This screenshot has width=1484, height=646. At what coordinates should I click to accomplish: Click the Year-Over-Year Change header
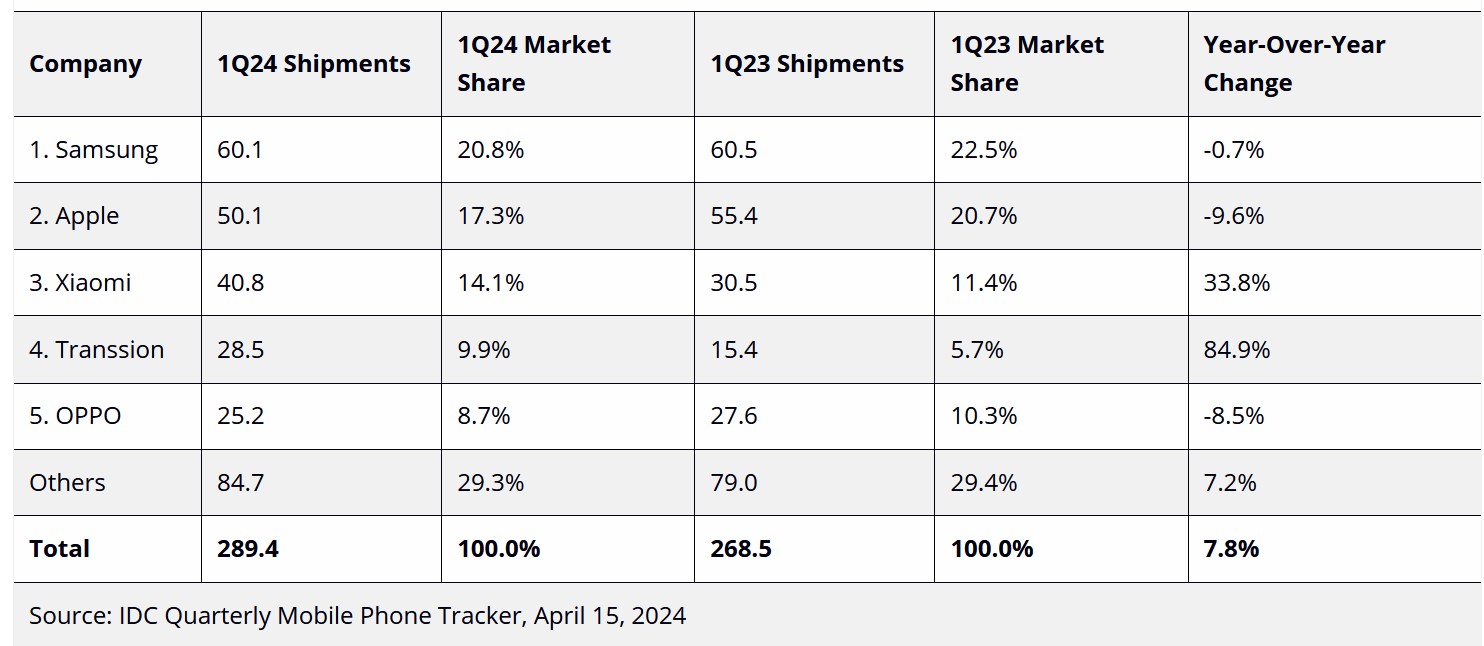tap(1294, 64)
